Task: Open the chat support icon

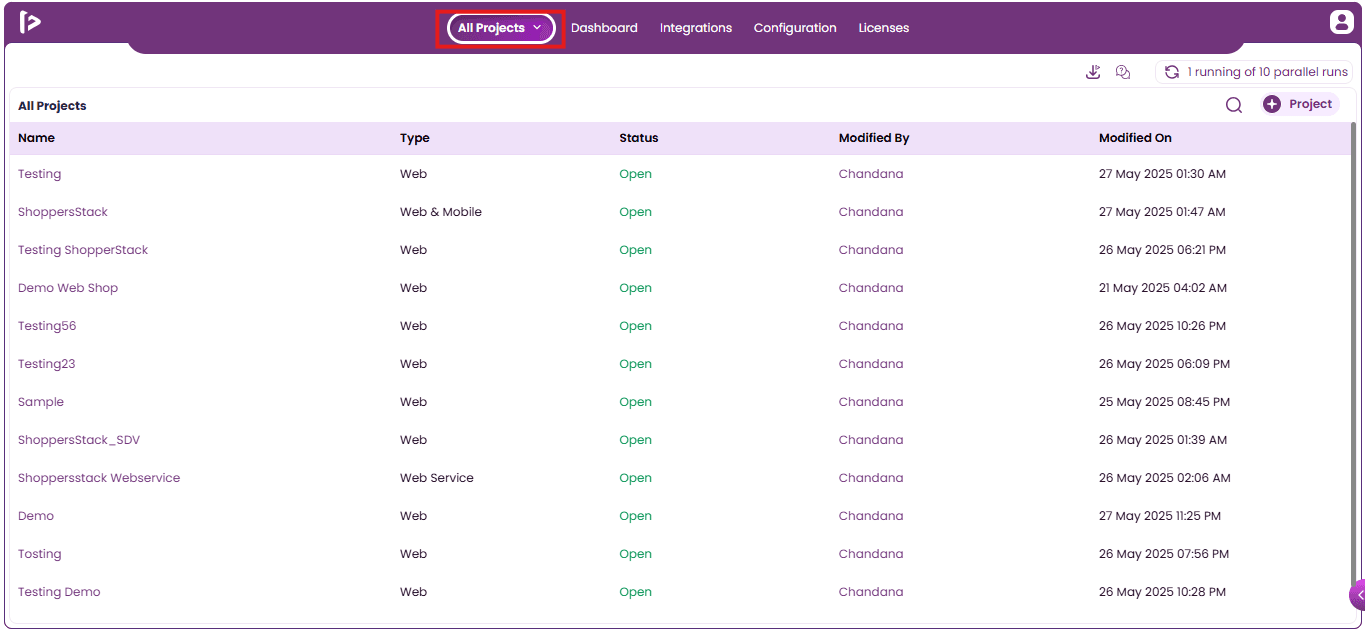Action: click(1123, 72)
